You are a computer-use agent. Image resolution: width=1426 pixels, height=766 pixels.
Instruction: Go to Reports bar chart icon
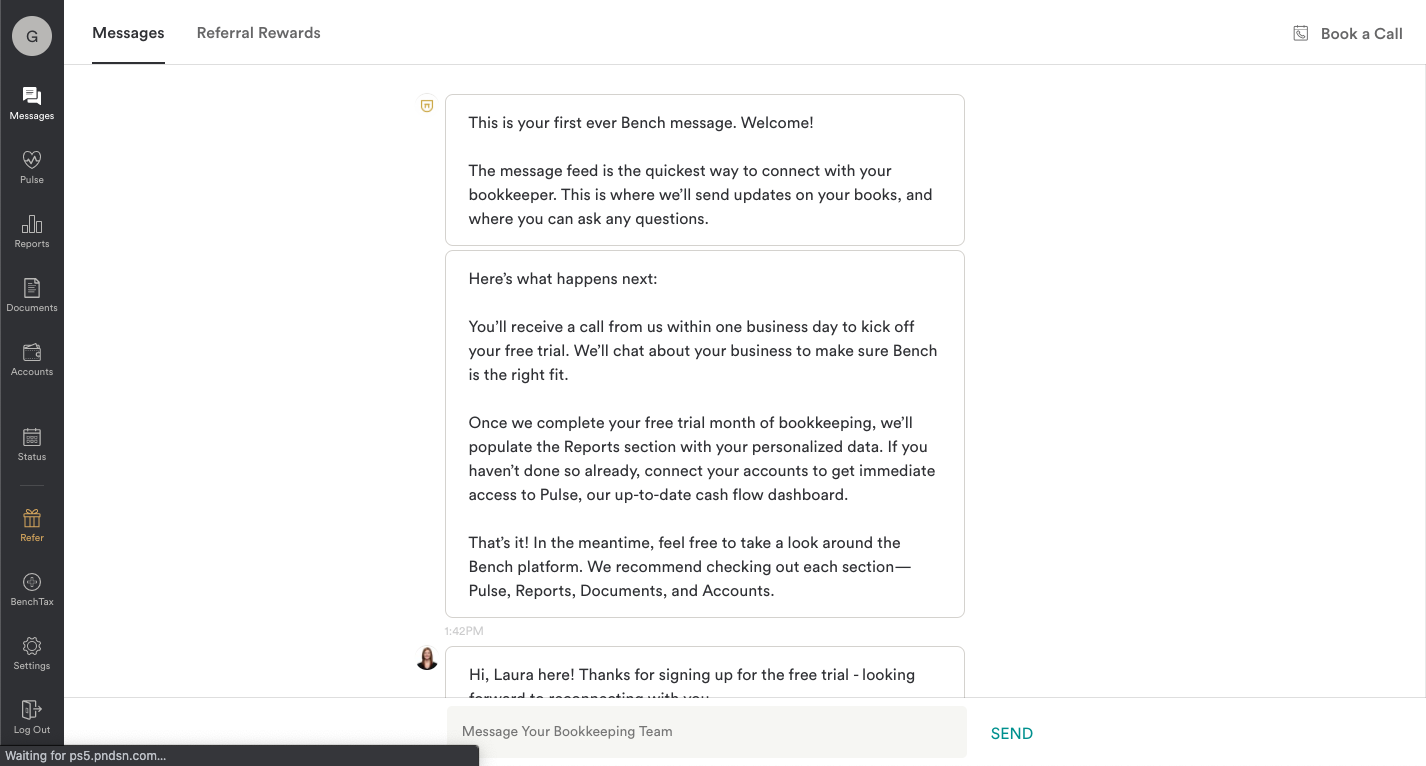32,224
